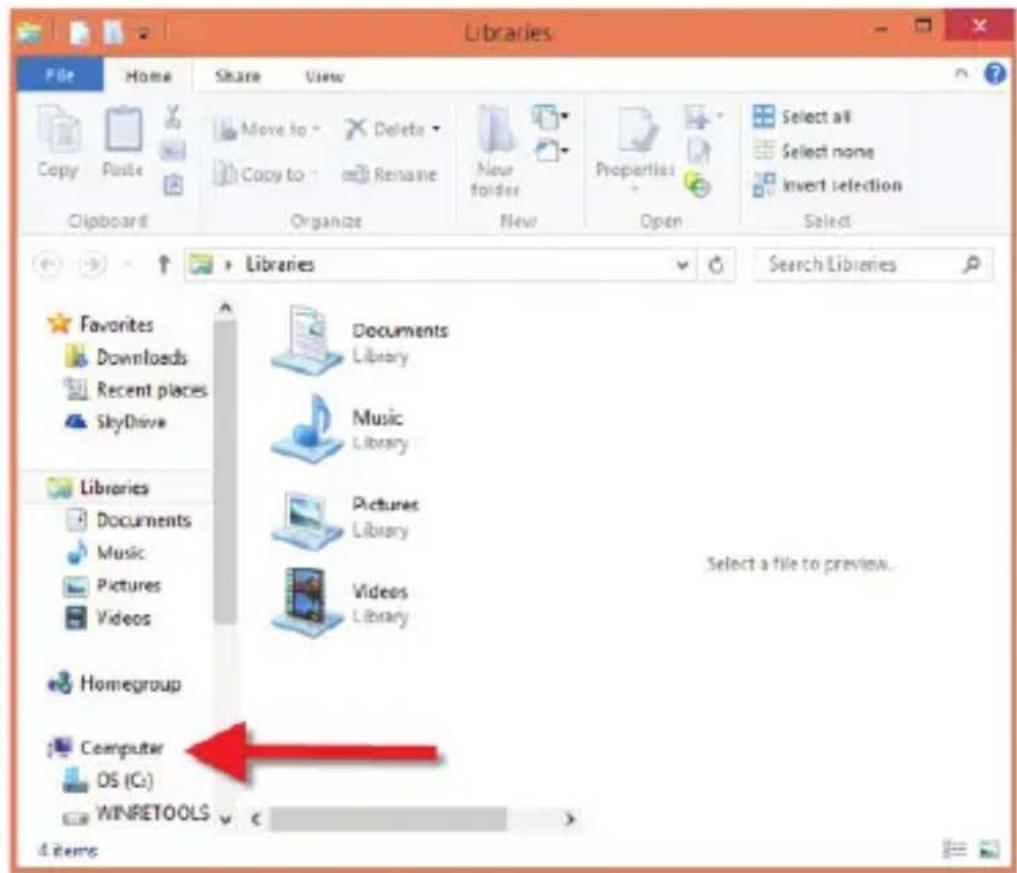Switch to the View ribbon tab
This screenshot has width=1017, height=873.
point(324,76)
